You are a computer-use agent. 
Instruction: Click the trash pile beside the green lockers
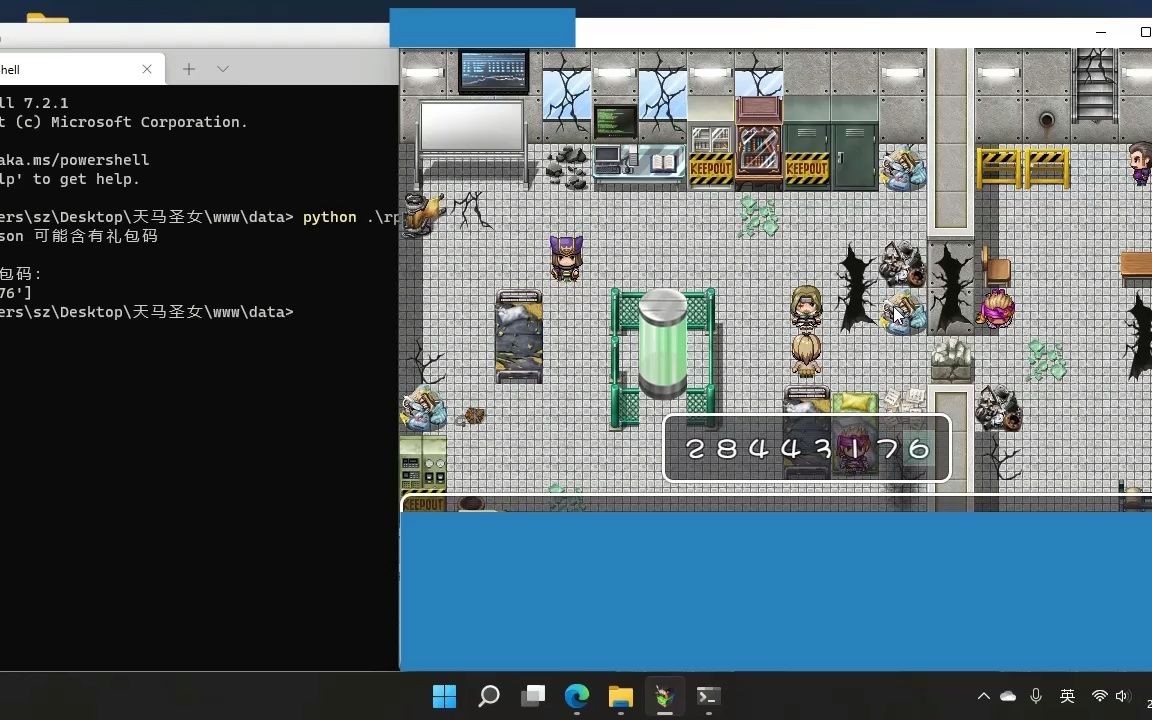tap(902, 168)
